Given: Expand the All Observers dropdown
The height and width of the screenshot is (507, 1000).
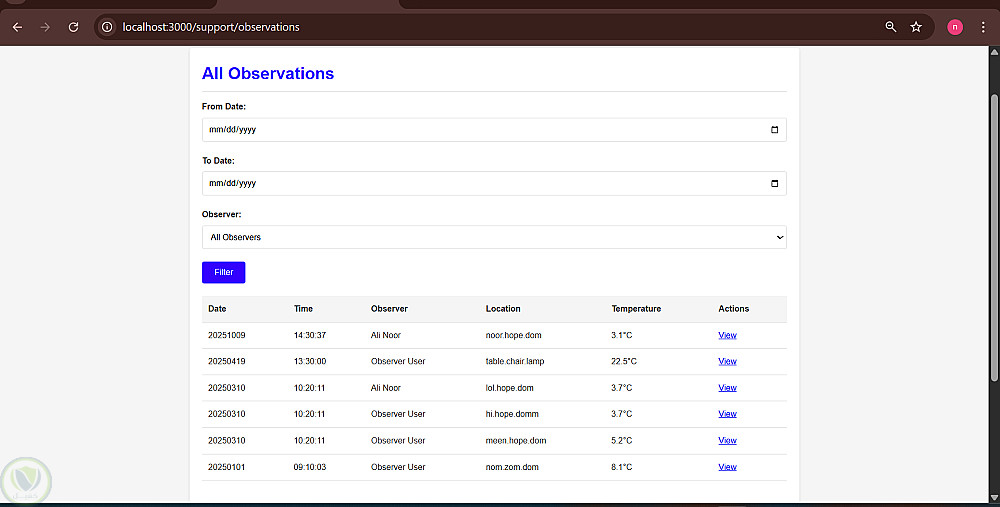Looking at the screenshot, I should [494, 237].
